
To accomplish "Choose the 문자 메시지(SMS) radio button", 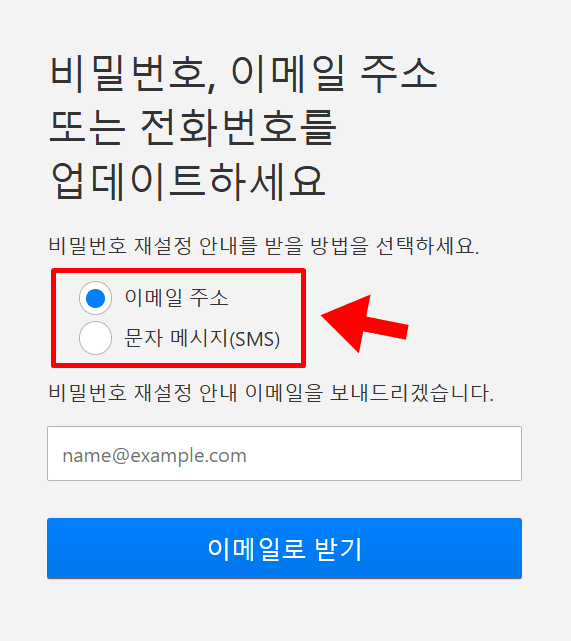I will (95, 338).
